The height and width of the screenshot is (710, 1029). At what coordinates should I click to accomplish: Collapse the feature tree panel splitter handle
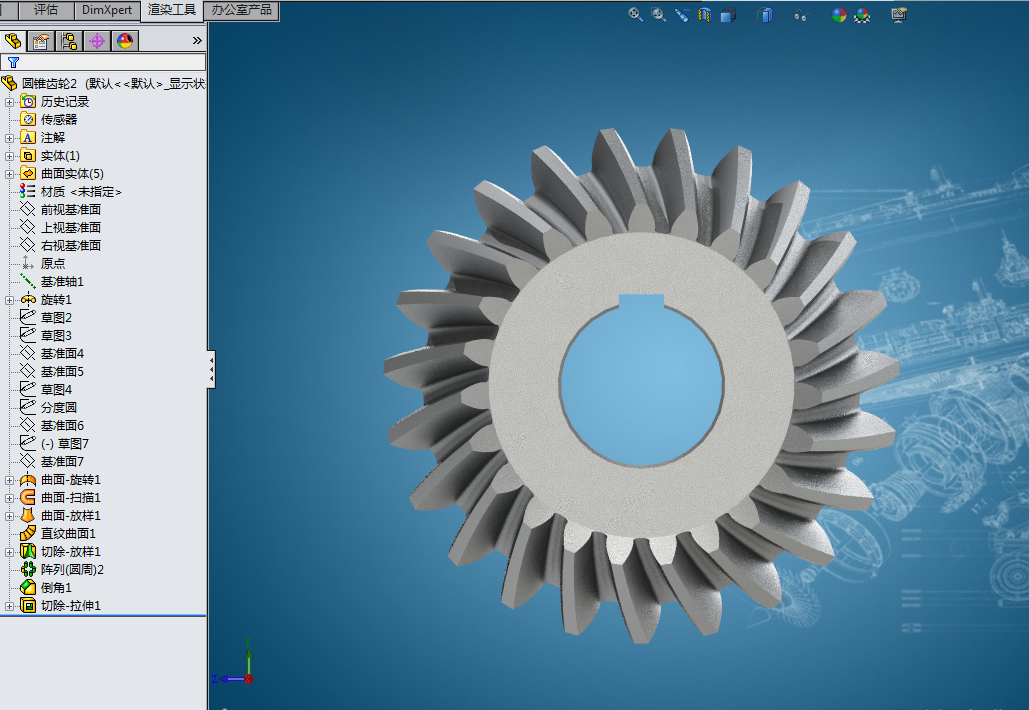tap(211, 369)
